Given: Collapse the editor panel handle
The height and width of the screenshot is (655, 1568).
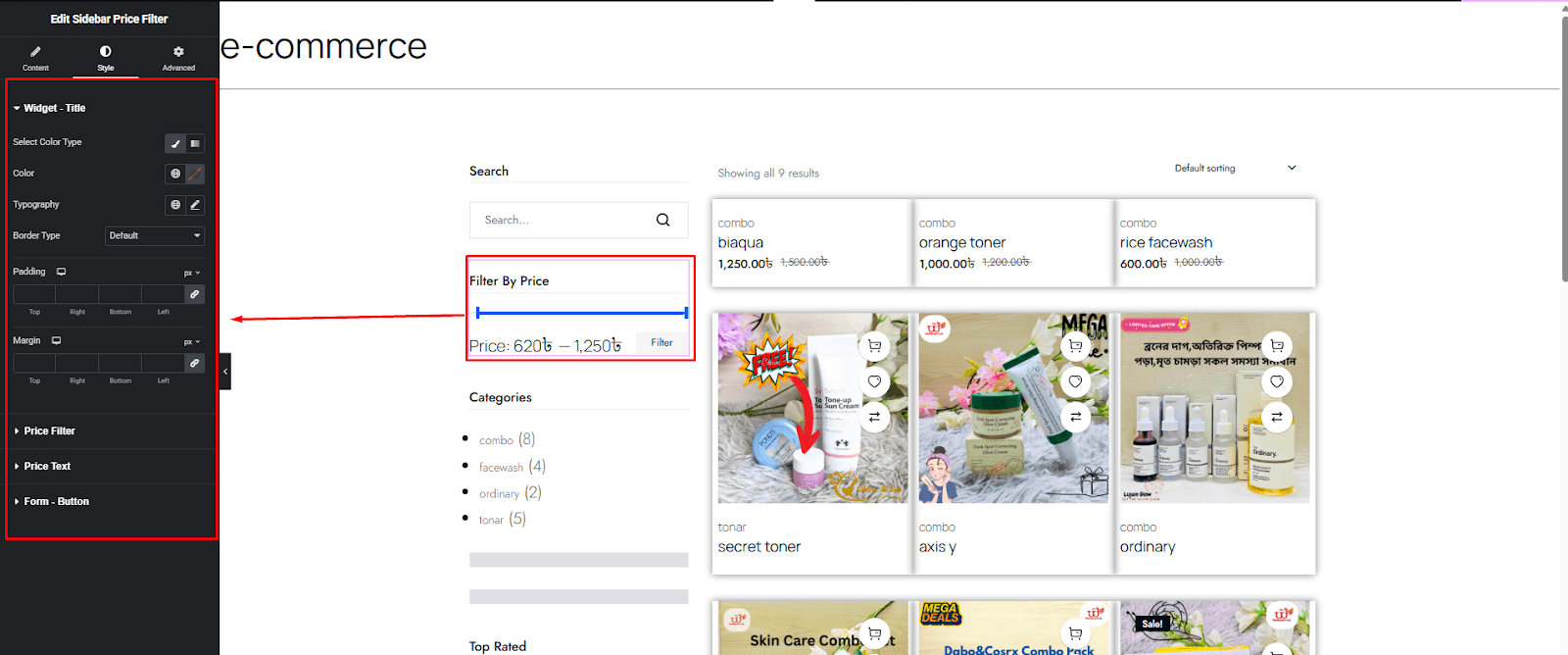Looking at the screenshot, I should [x=225, y=372].
